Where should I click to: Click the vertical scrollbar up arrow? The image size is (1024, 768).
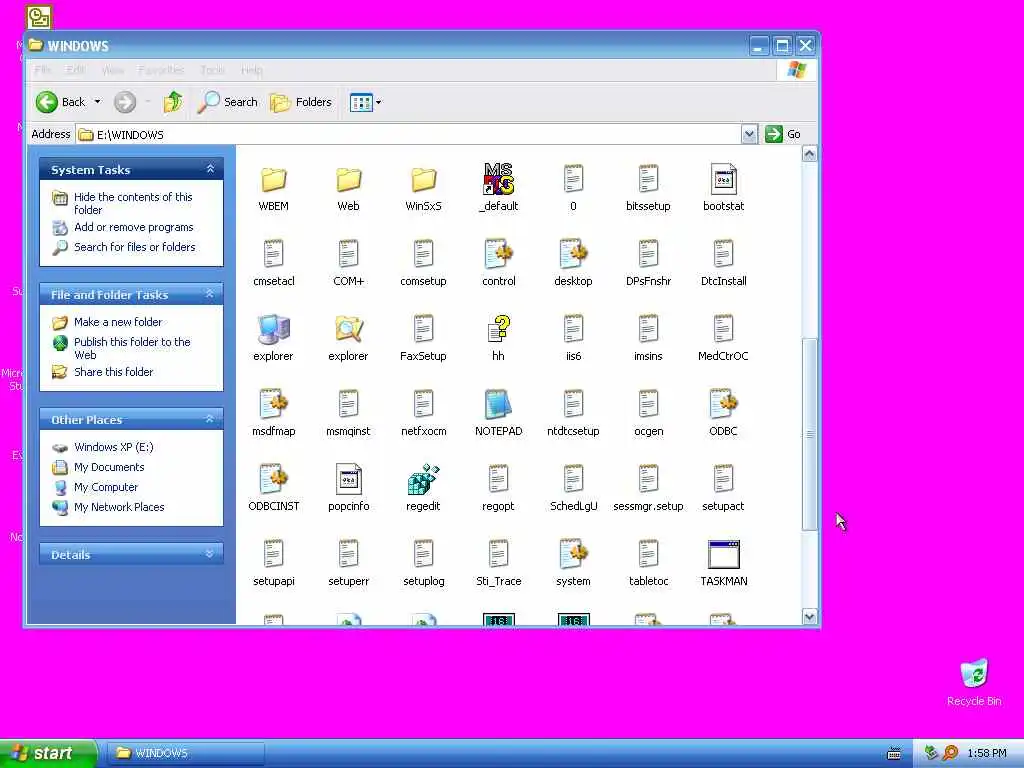[809, 154]
